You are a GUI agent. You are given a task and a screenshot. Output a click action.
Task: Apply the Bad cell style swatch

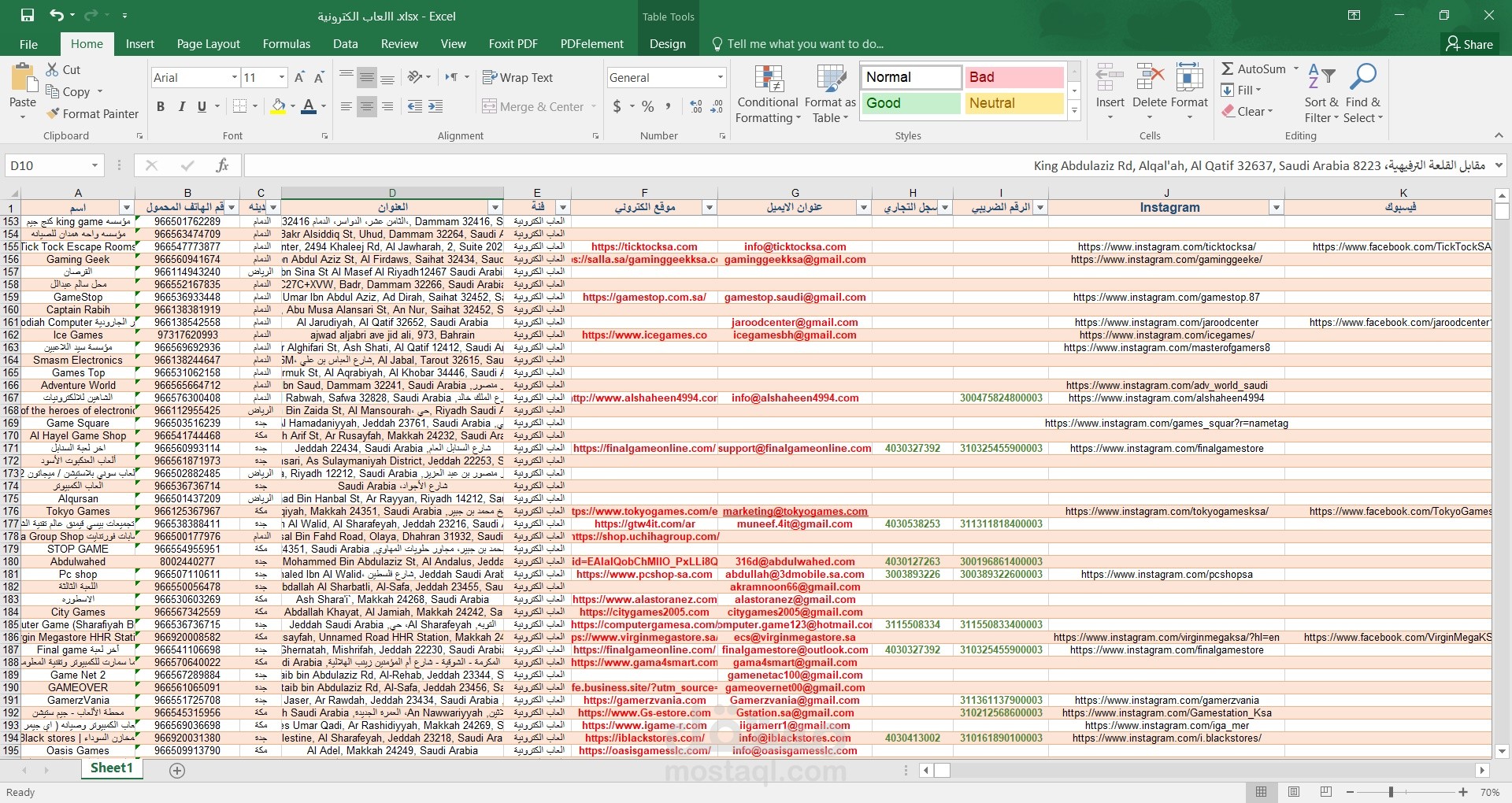[1014, 77]
